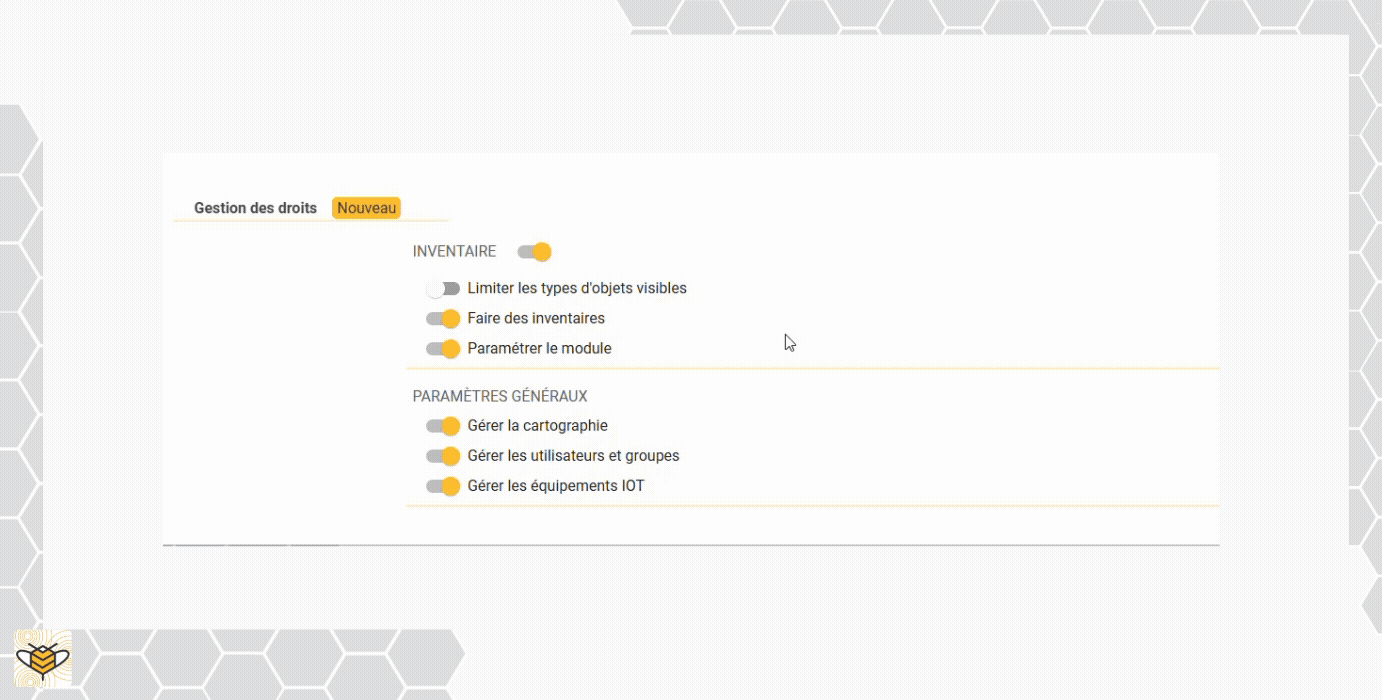
Task: Select the PARAMÈTRES GÉNÉRAUX section heading
Action: coord(500,396)
